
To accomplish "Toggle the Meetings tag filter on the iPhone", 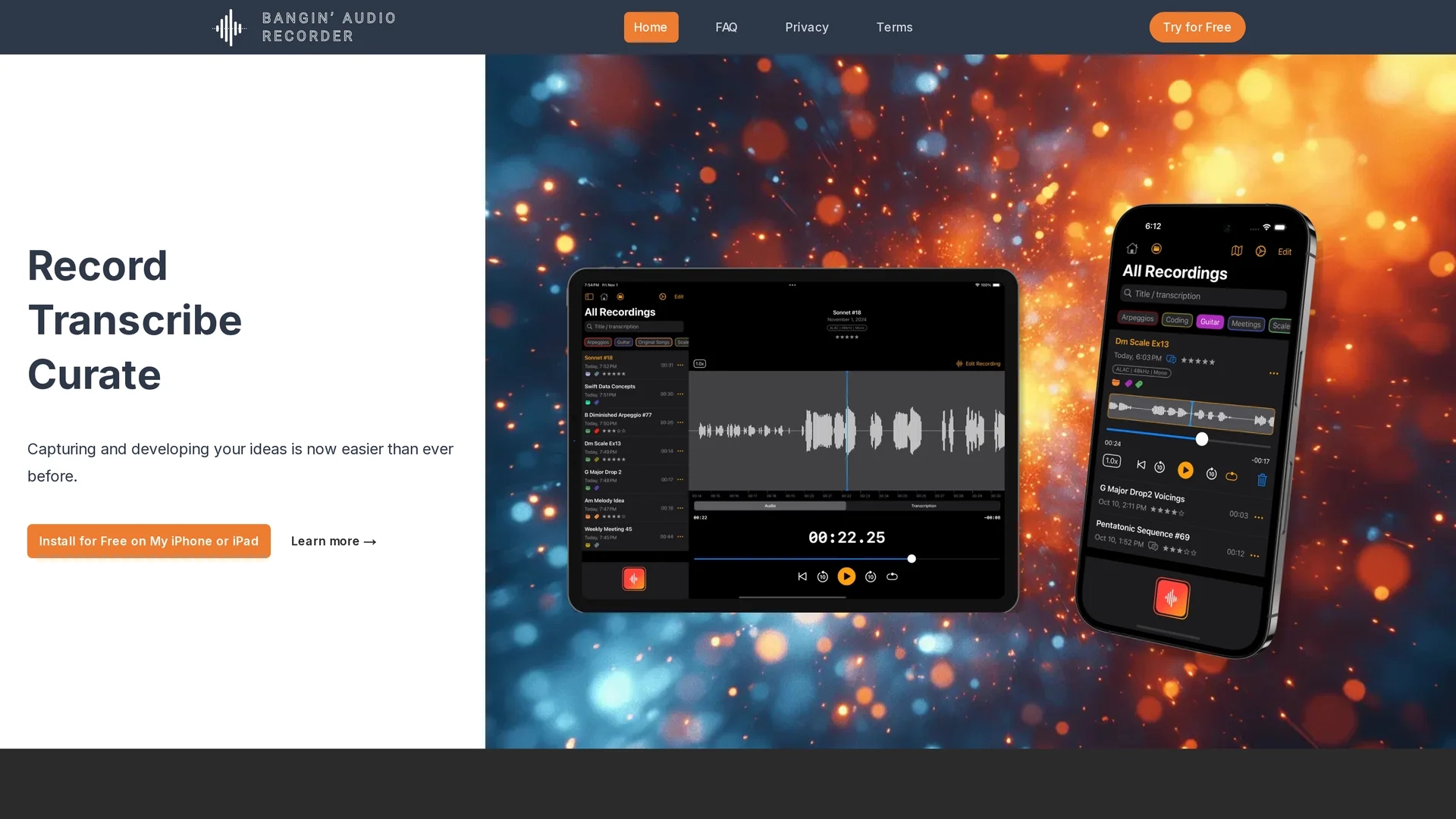I will point(1246,324).
